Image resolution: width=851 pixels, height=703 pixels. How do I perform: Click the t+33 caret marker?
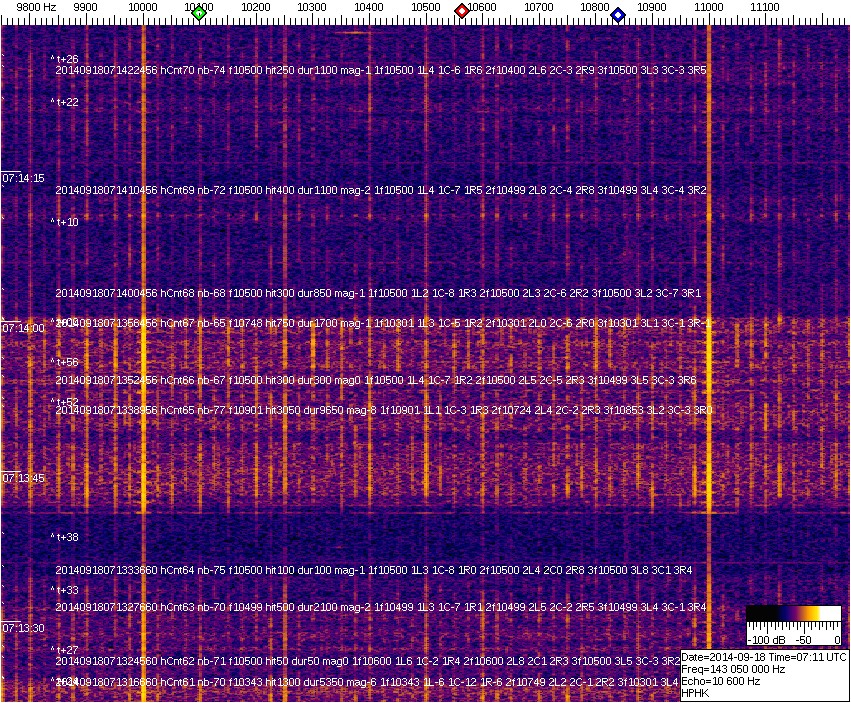click(x=65, y=590)
